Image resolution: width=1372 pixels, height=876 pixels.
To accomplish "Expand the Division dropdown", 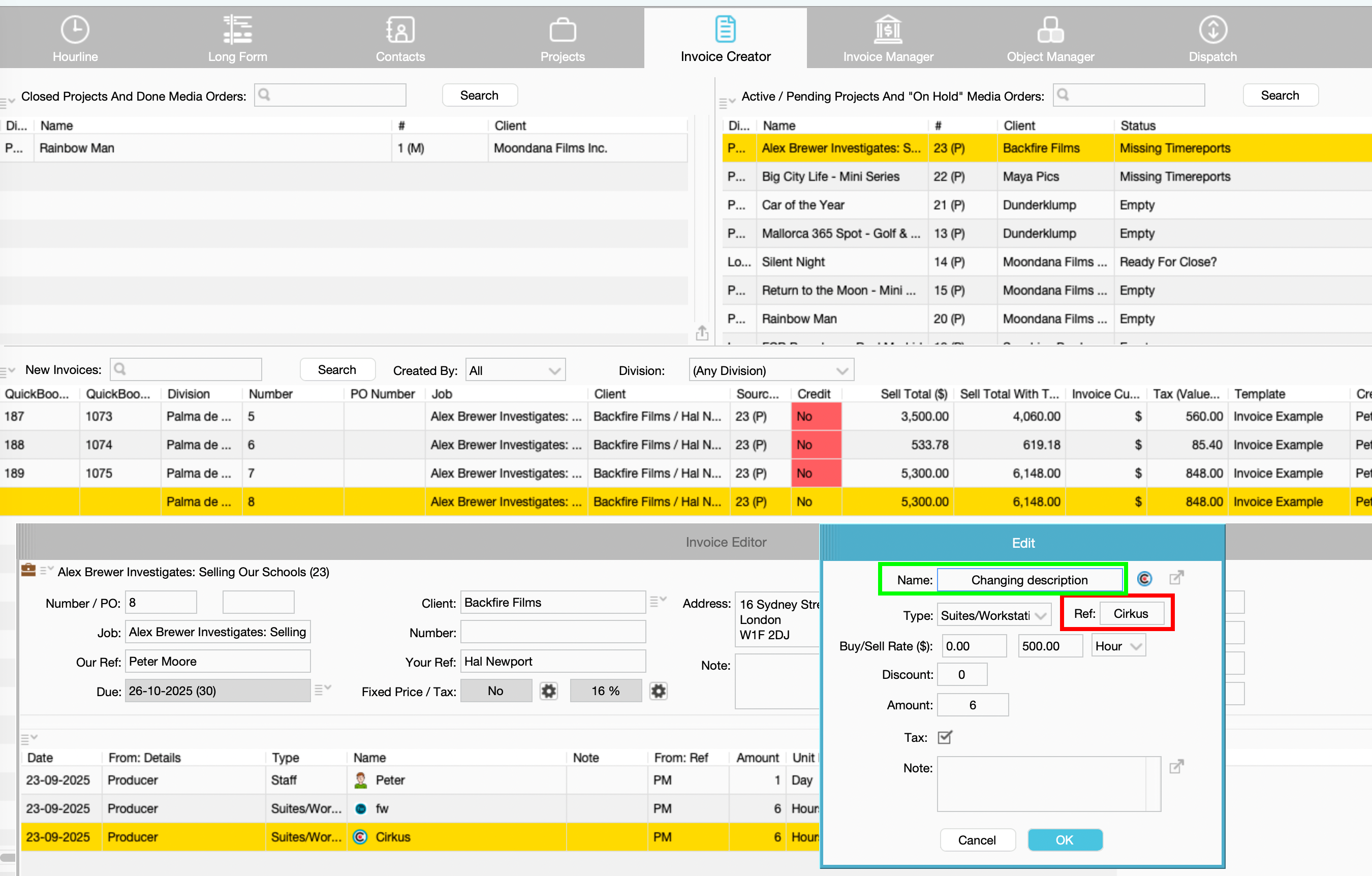I will pyautogui.click(x=770, y=371).
